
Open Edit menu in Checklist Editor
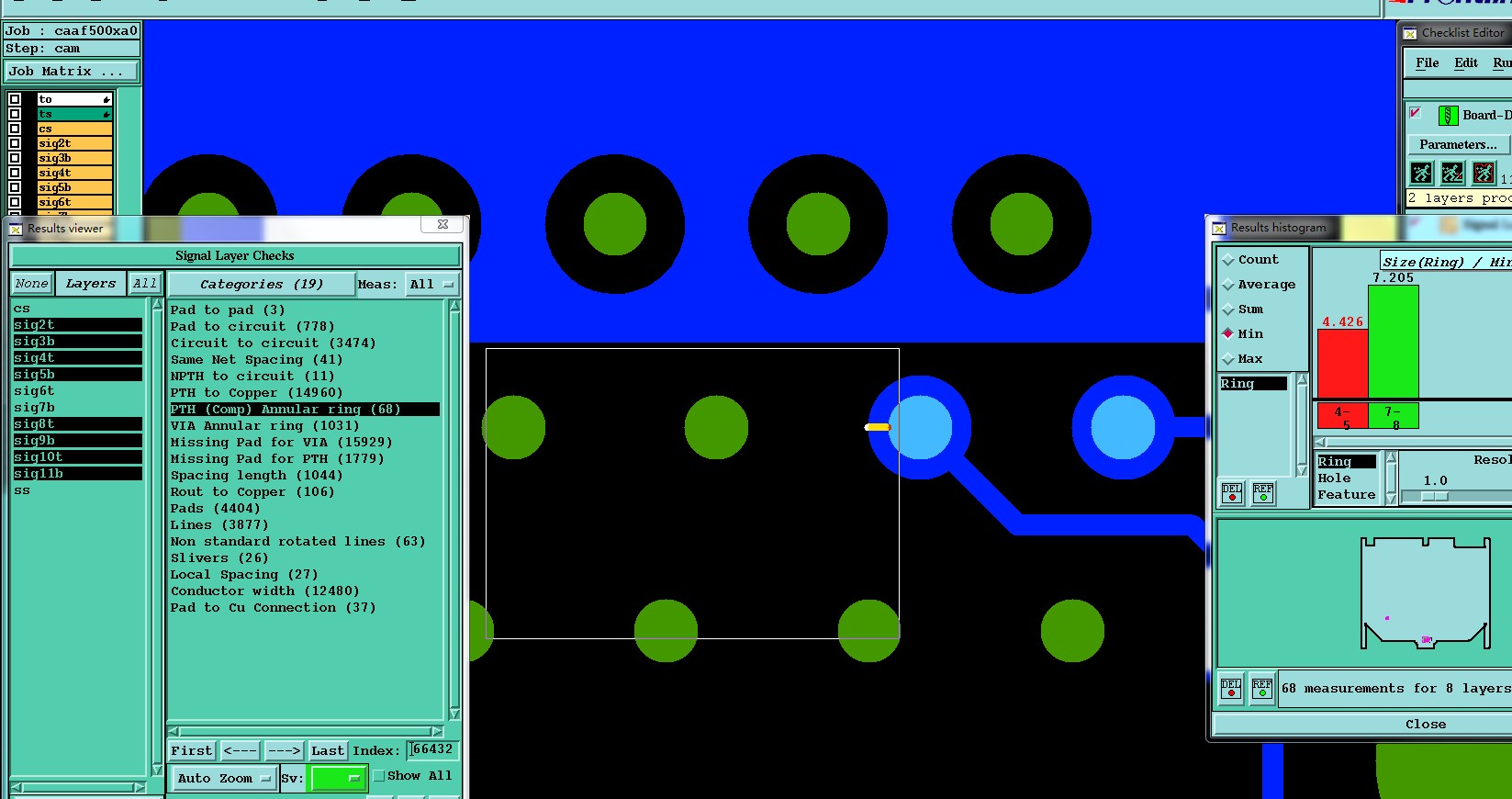[x=1466, y=62]
